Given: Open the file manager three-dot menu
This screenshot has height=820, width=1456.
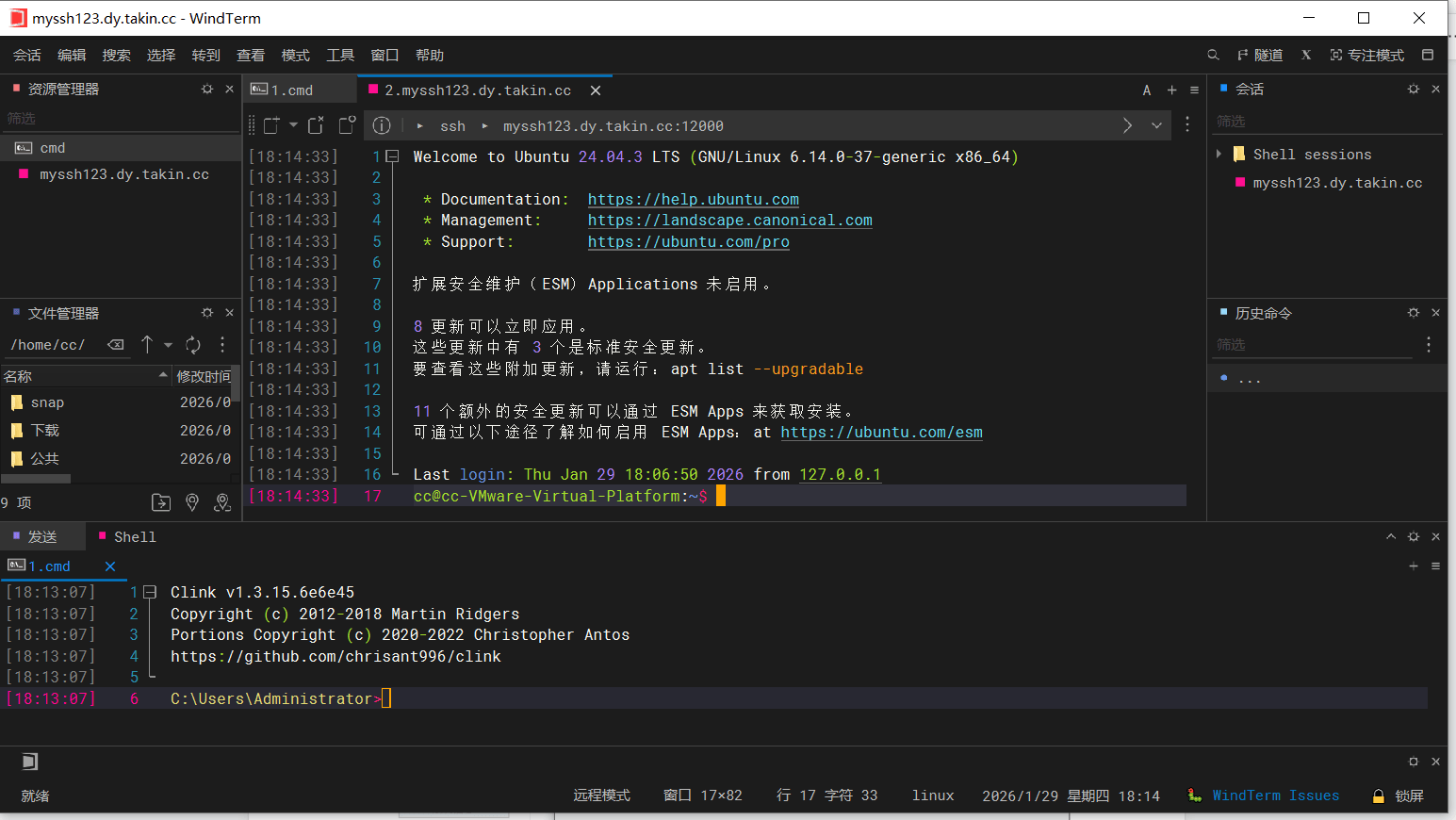Looking at the screenshot, I should point(222,344).
